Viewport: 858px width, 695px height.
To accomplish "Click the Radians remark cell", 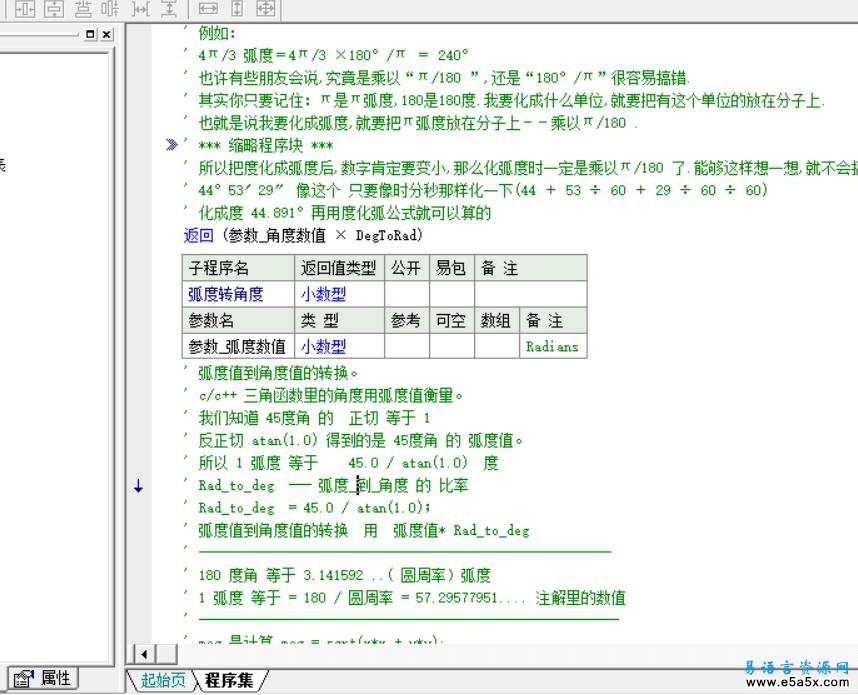I will (x=553, y=346).
